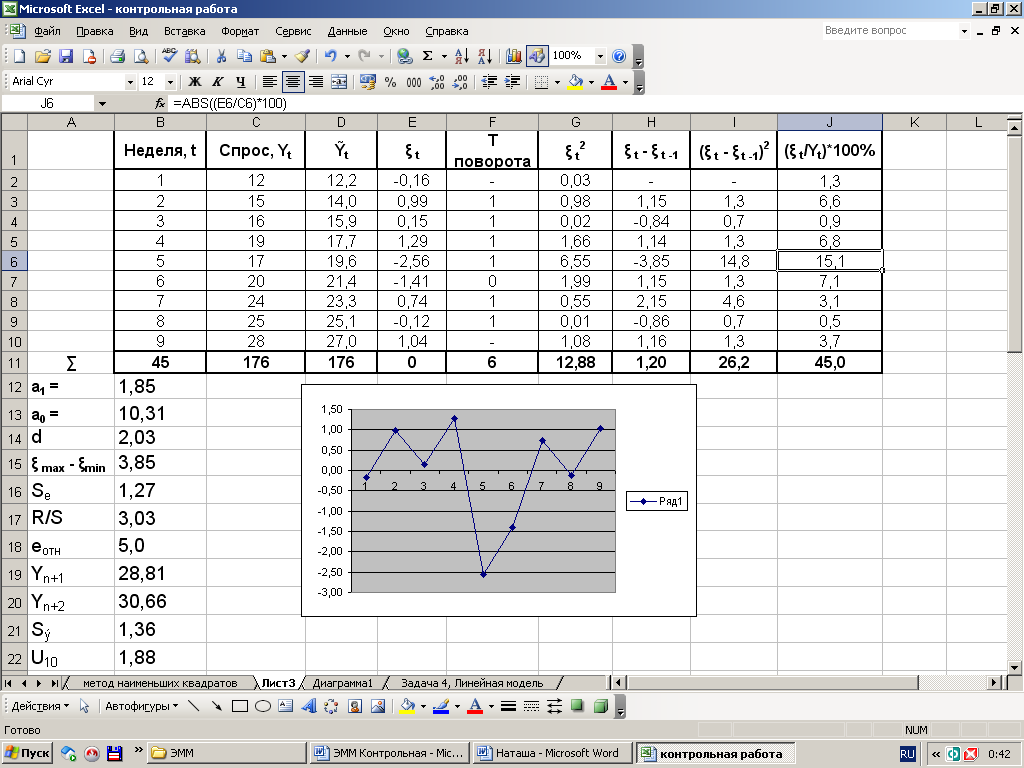
Task: Open the Name Box dropdown arrow
Action: [102, 104]
